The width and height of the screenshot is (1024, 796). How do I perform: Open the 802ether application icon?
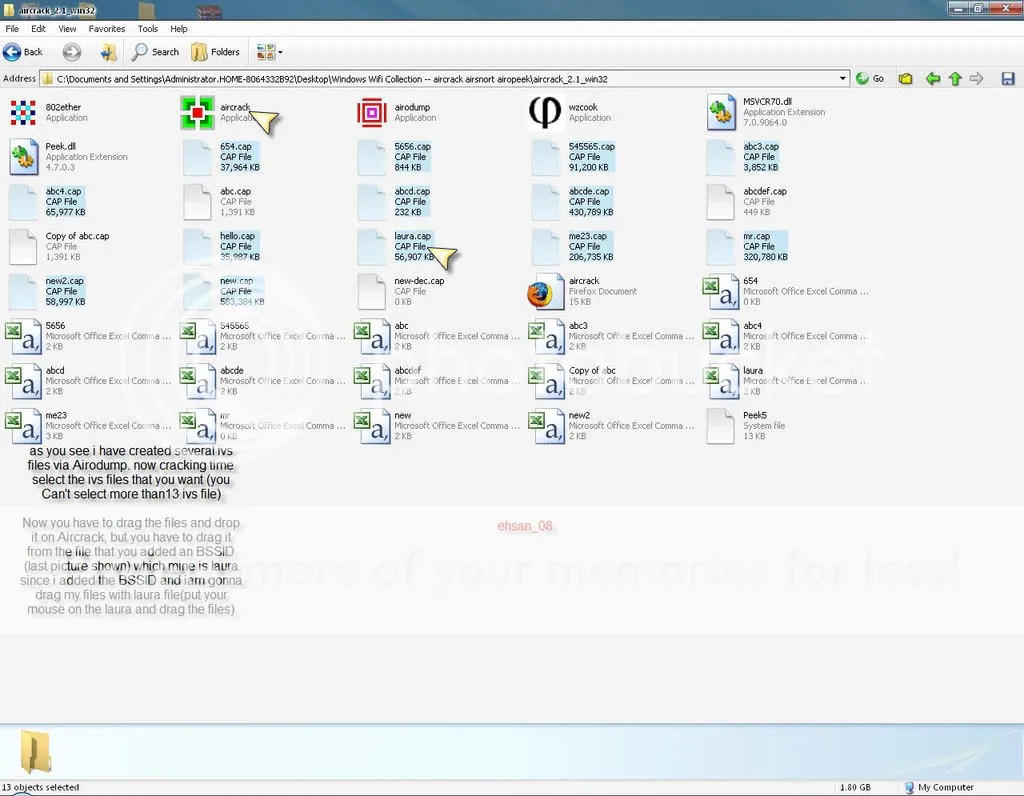23,112
